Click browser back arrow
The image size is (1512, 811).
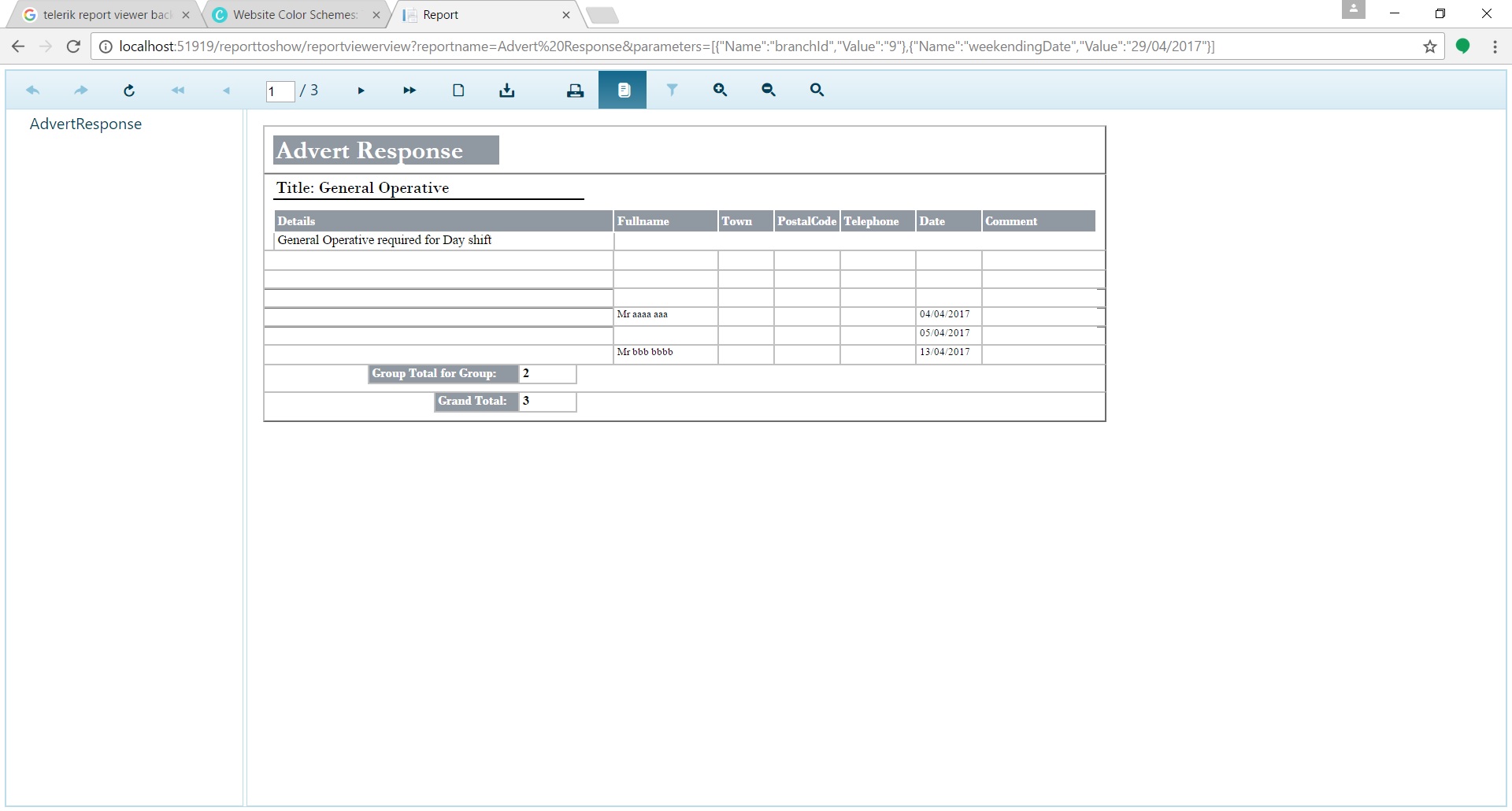[x=18, y=46]
